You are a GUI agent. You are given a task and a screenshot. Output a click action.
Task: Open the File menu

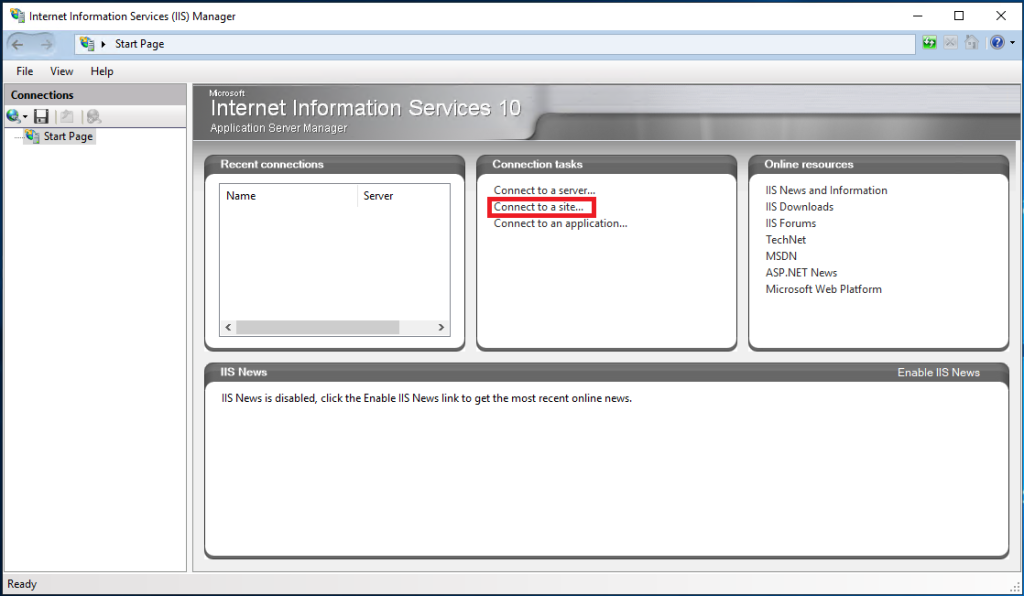click(x=23, y=71)
